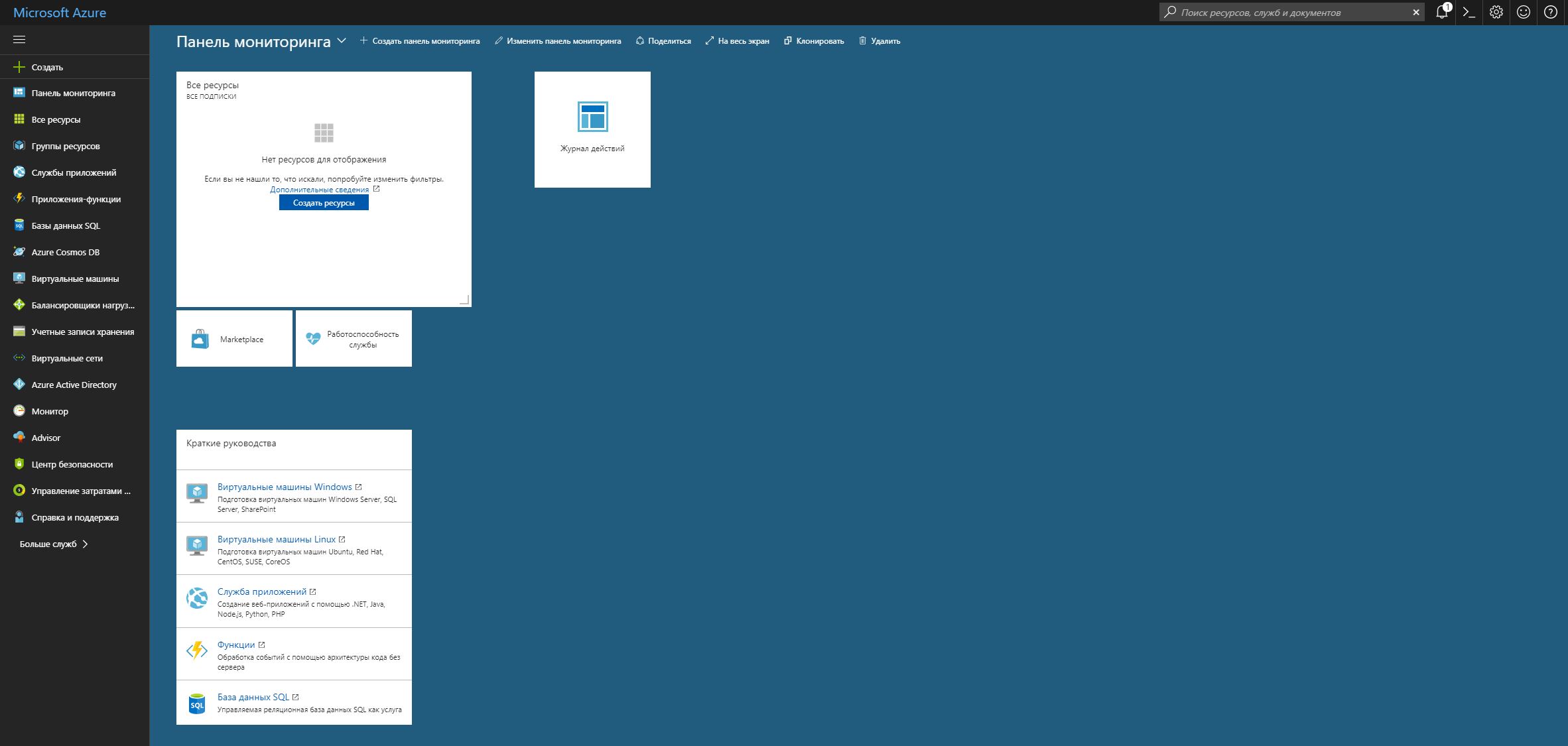Viewport: 1568px width, 746px height.
Task: Click Создать ресурсы button in widget
Action: [x=323, y=202]
